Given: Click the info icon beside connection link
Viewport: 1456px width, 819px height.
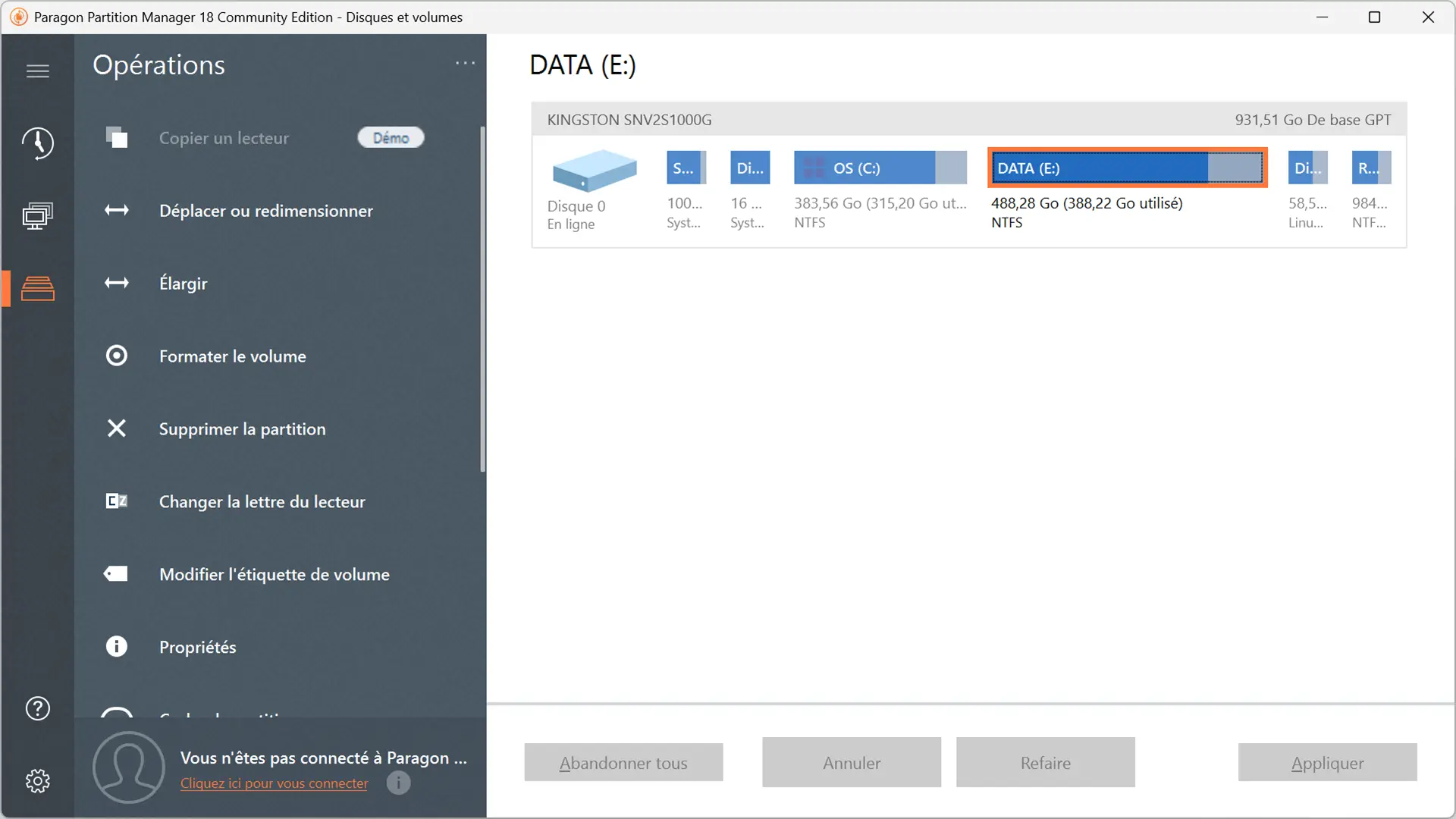Looking at the screenshot, I should (x=398, y=782).
